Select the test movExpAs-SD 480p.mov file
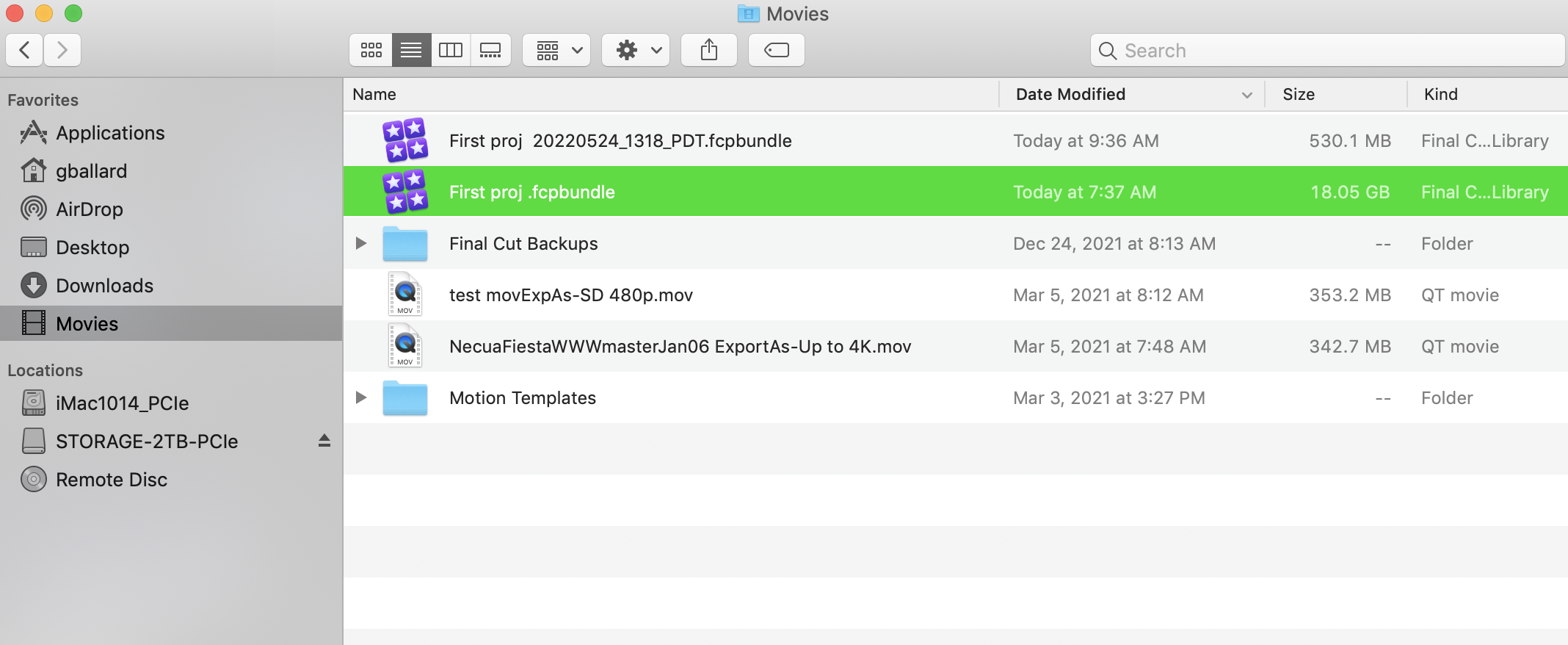Viewport: 1568px width, 645px height. (570, 295)
